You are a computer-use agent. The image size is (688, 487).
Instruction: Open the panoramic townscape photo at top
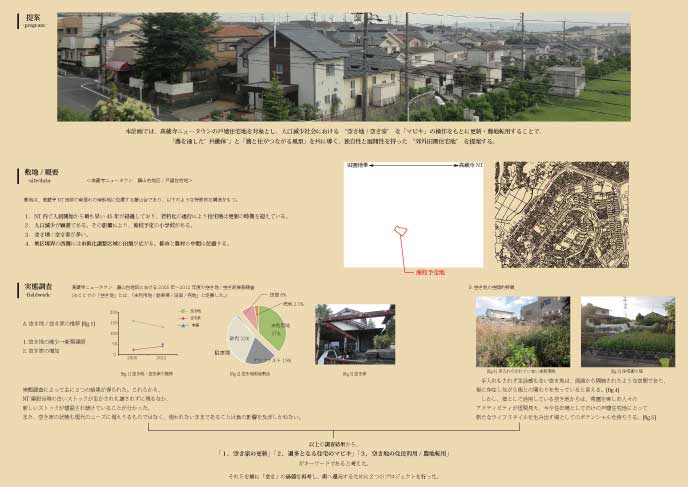pyautogui.click(x=344, y=67)
